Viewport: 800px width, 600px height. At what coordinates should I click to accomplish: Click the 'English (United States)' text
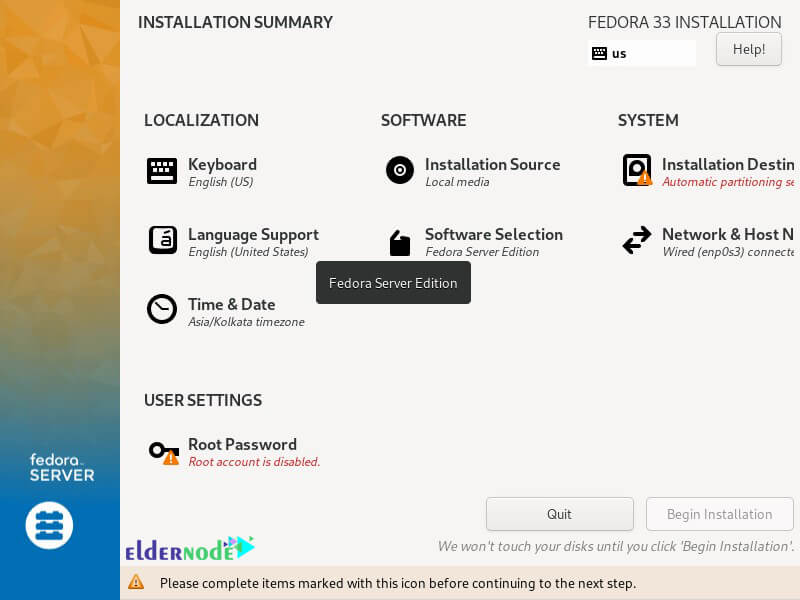248,252
